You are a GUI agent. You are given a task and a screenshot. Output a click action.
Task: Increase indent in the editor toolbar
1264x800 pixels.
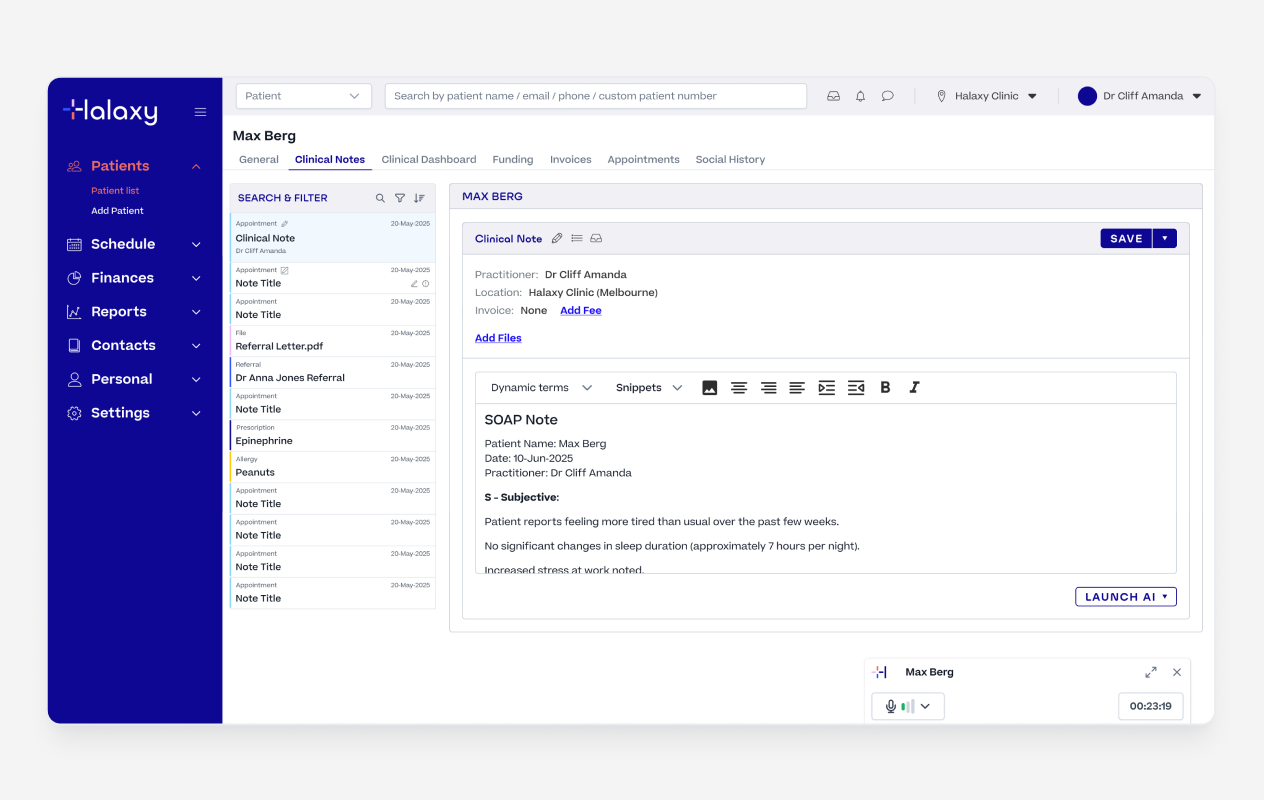pos(826,388)
